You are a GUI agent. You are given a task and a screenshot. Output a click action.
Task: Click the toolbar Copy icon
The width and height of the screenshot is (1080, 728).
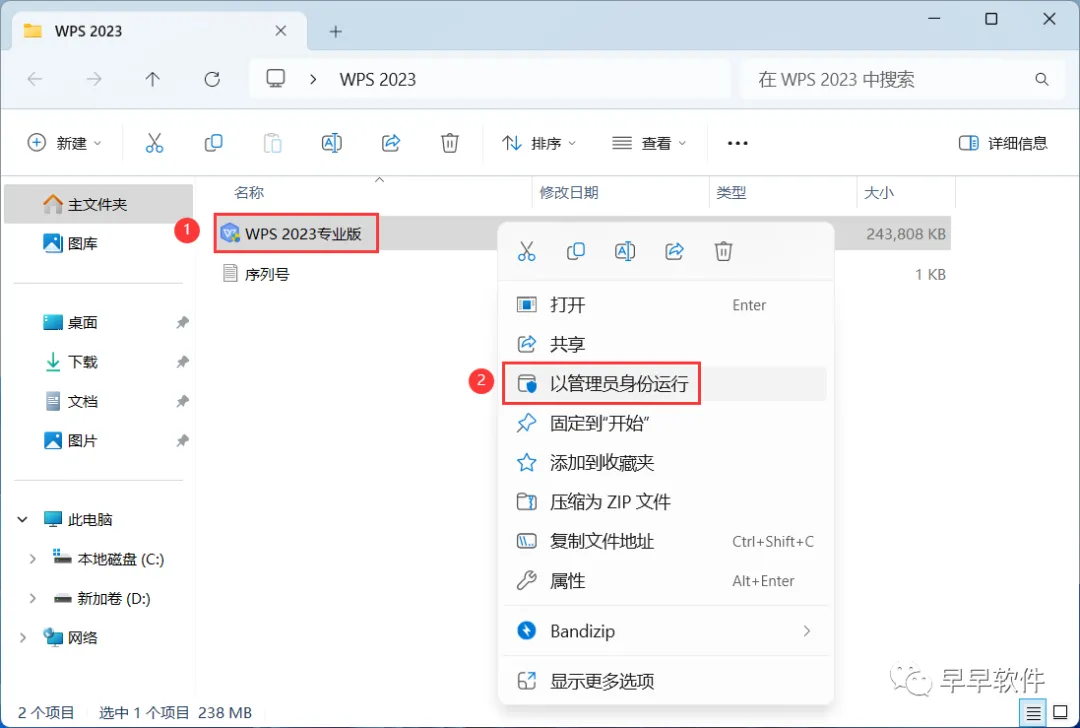tap(214, 143)
